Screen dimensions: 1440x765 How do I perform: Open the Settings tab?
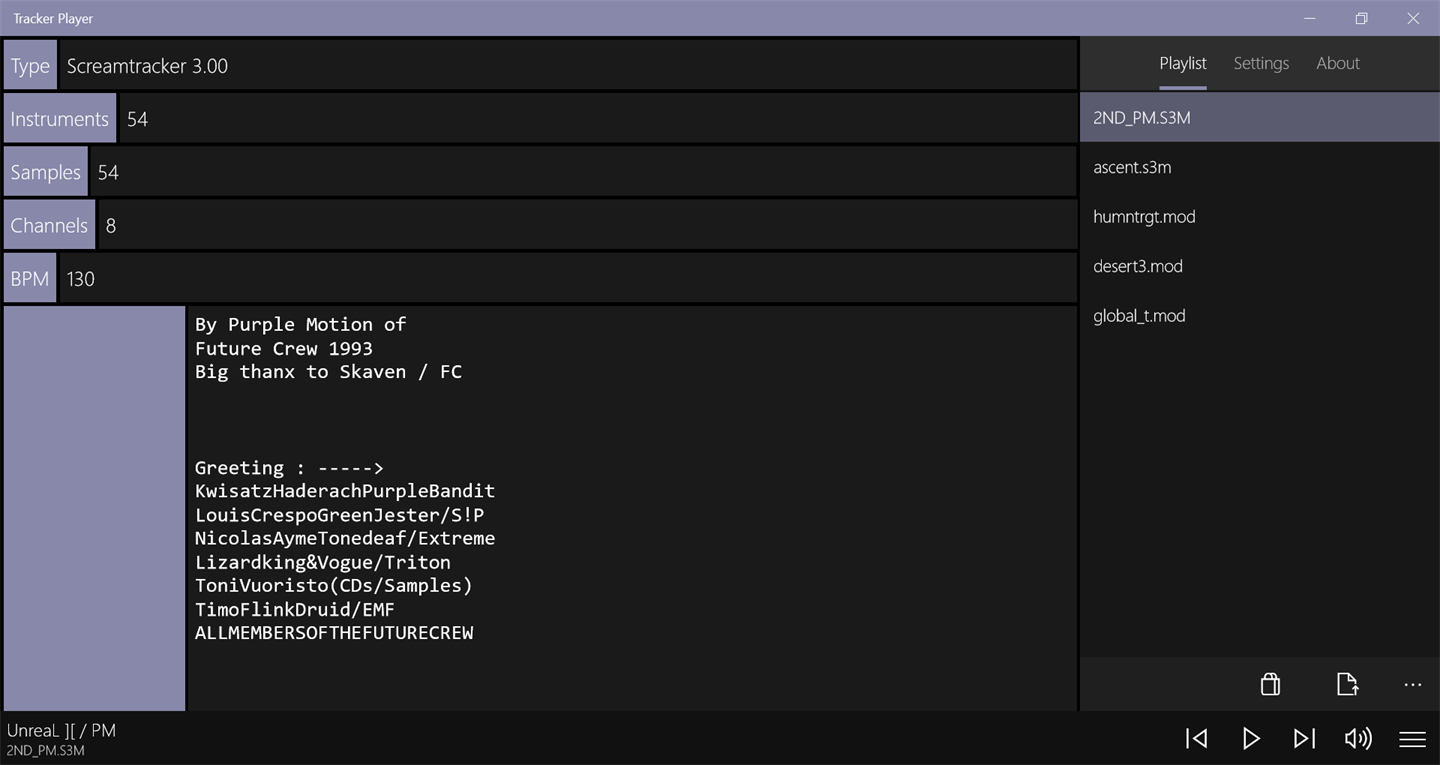(x=1261, y=63)
